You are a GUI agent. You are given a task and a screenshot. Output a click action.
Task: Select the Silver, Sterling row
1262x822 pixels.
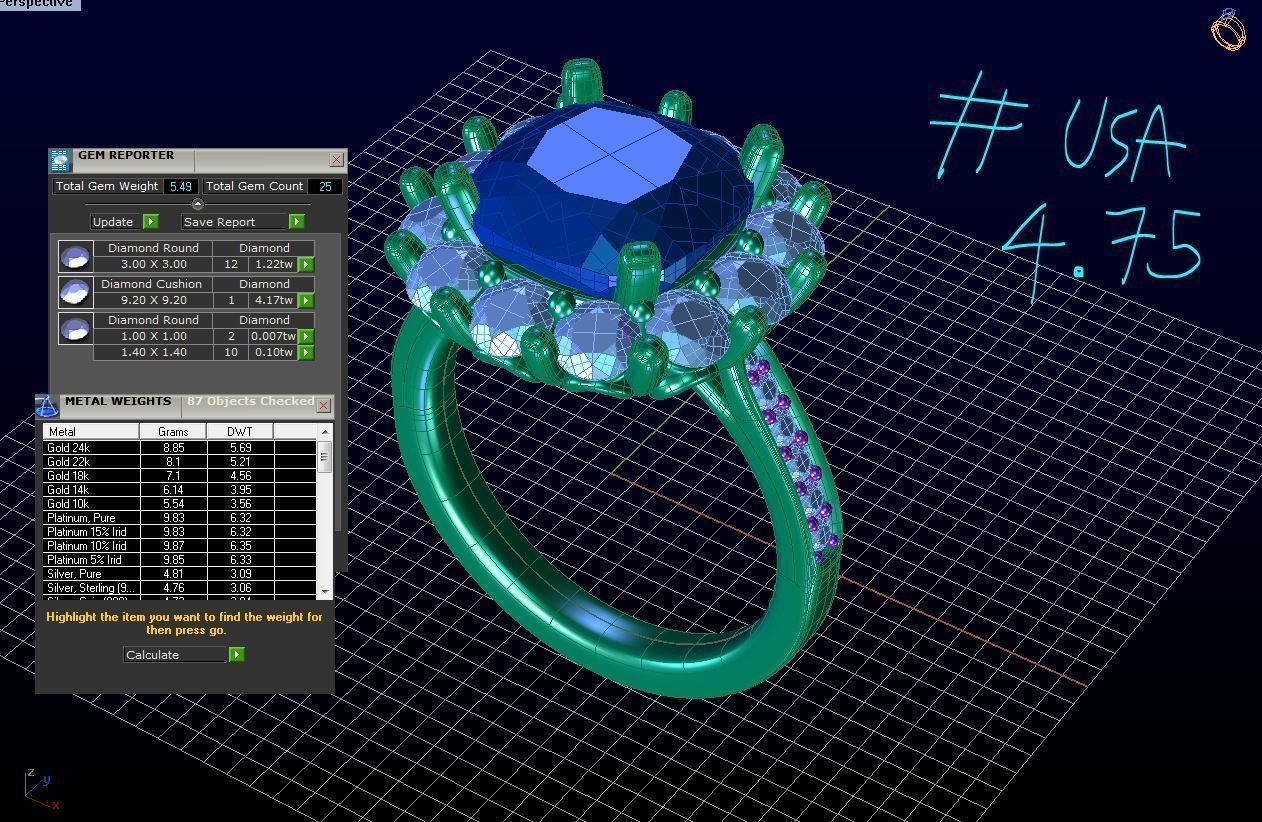(180, 588)
